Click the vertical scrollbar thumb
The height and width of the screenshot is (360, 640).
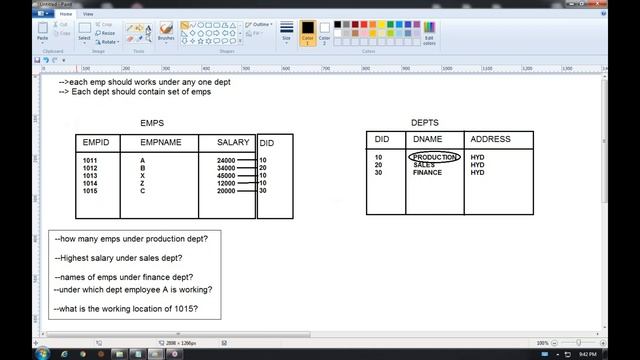click(604, 141)
